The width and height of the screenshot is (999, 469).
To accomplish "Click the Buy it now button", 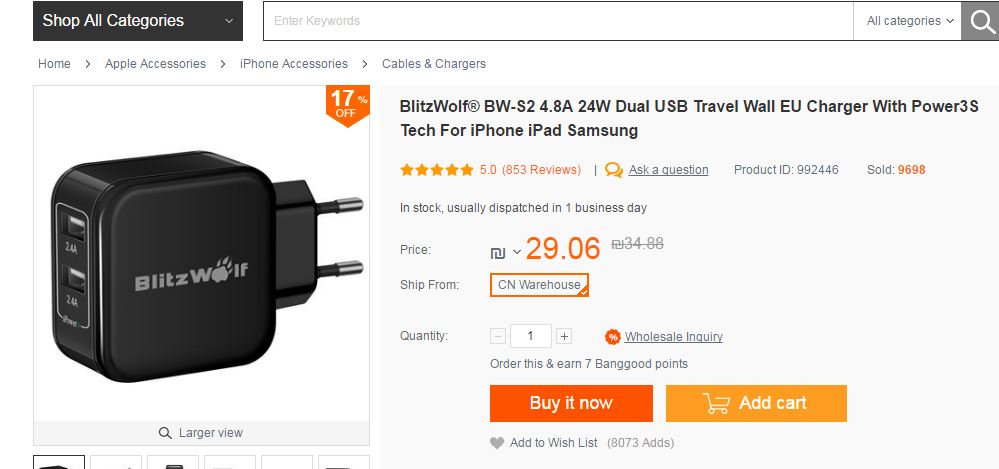I will click(571, 403).
